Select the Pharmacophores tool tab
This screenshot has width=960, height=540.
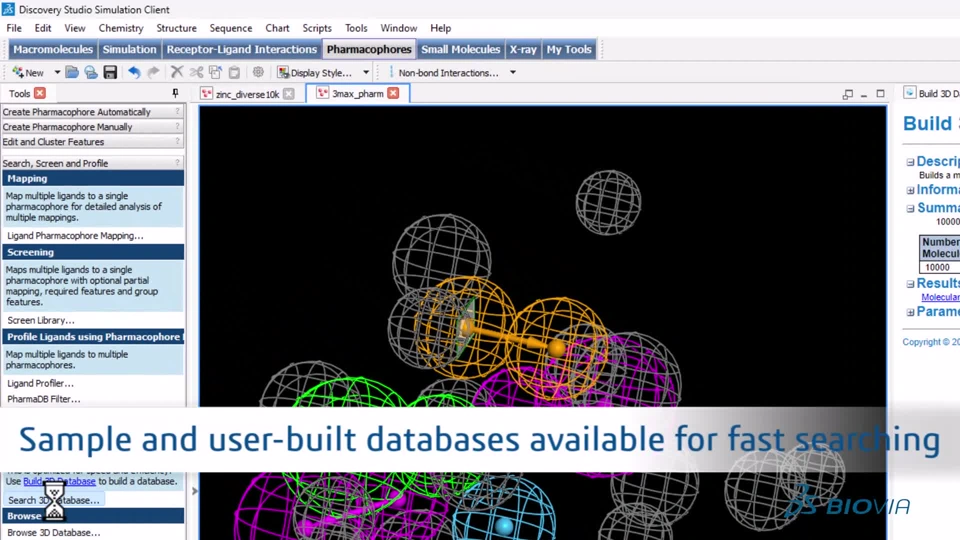point(369,50)
